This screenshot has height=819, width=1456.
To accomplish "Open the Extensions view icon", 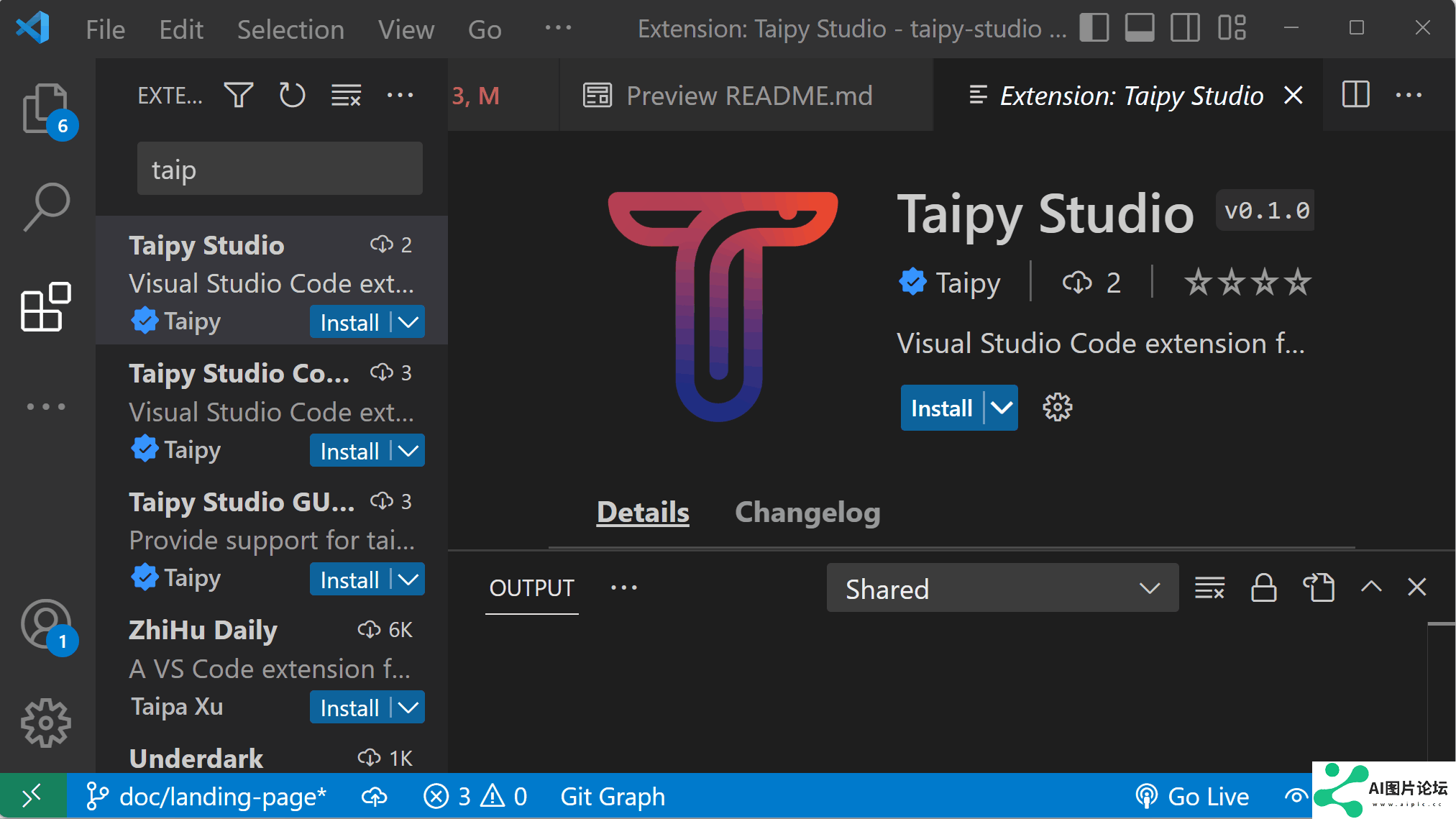I will click(x=46, y=307).
